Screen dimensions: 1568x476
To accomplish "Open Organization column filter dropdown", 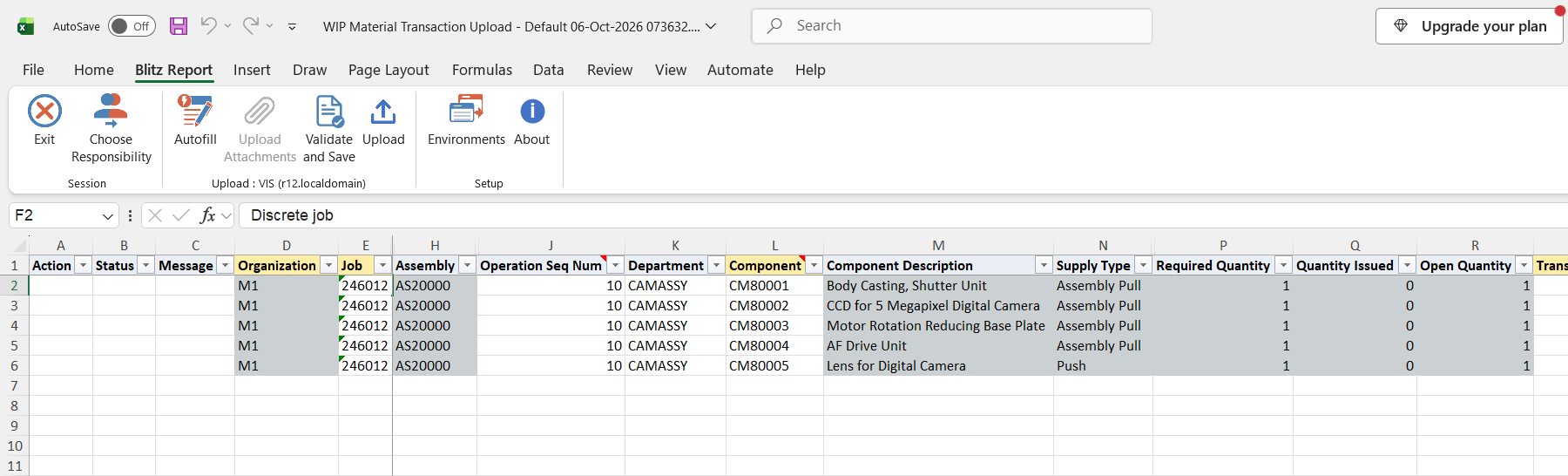I will pyautogui.click(x=328, y=265).
